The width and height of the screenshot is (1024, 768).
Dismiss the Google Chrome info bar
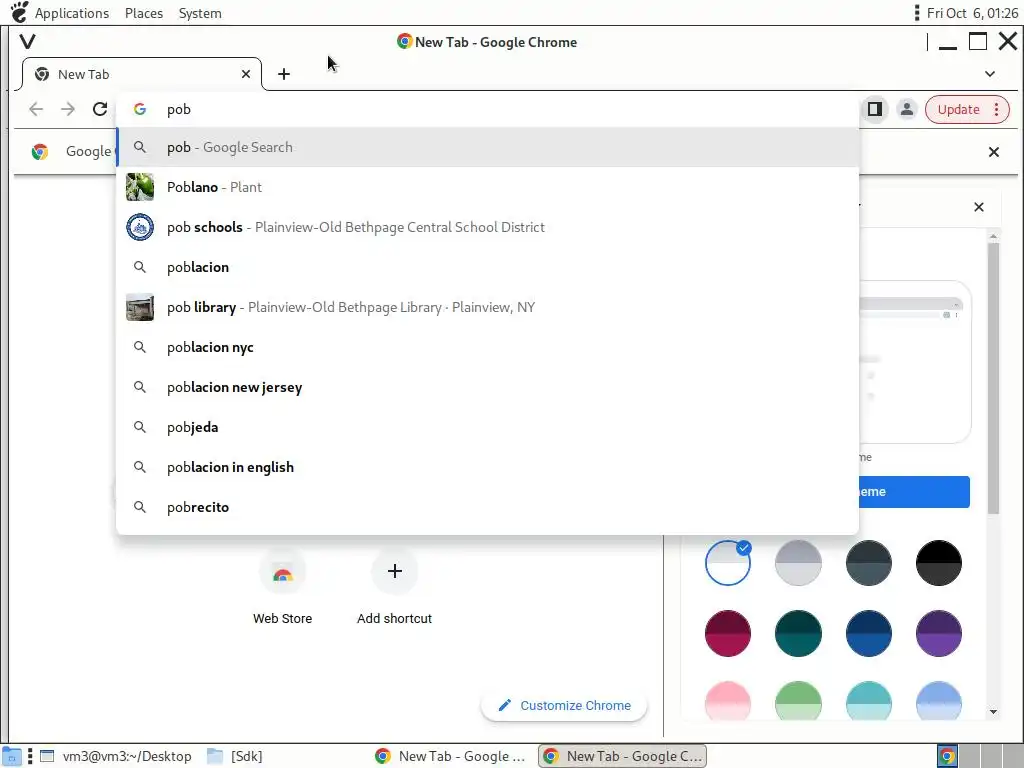[994, 152]
